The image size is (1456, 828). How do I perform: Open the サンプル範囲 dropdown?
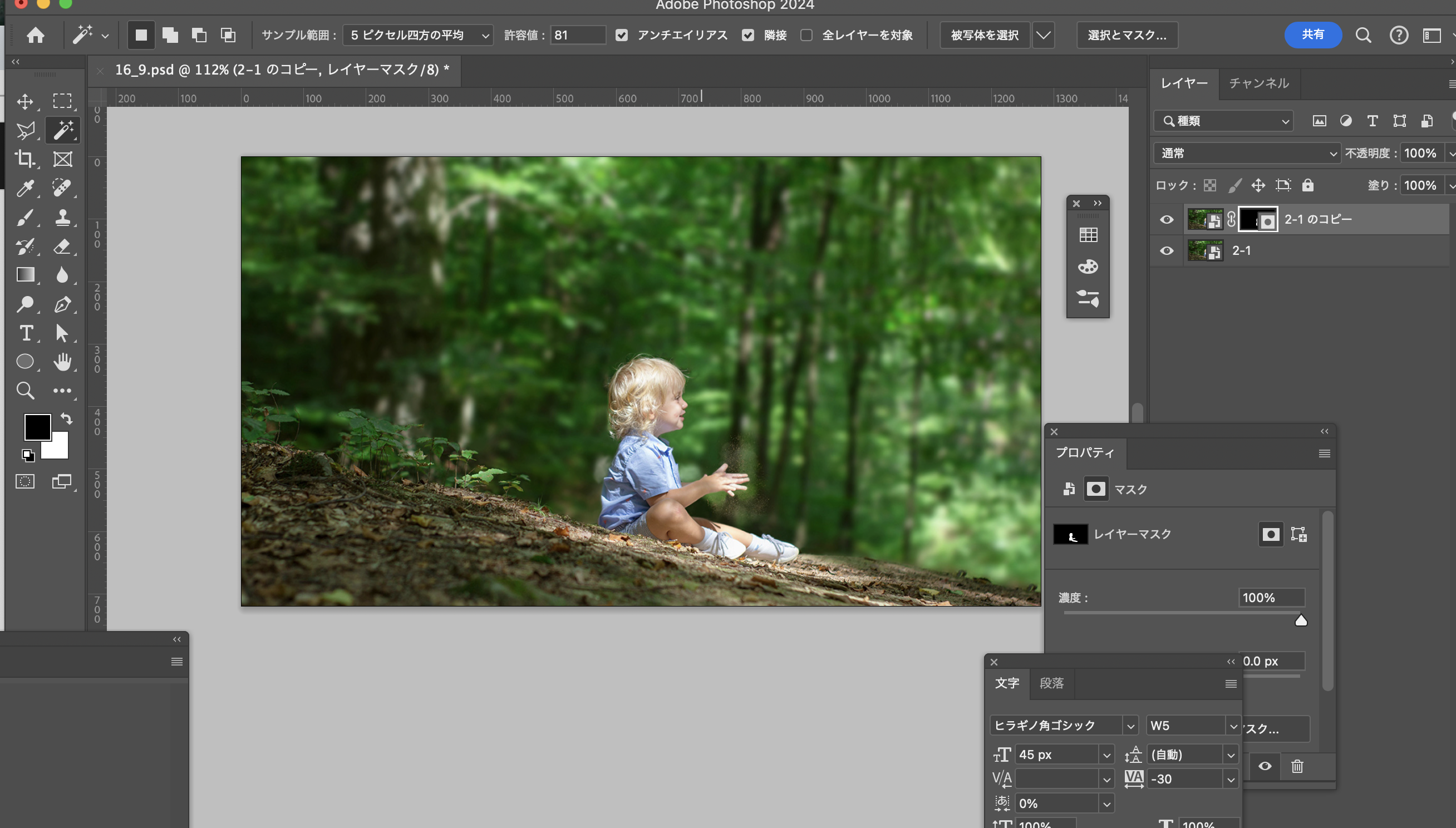click(x=417, y=35)
